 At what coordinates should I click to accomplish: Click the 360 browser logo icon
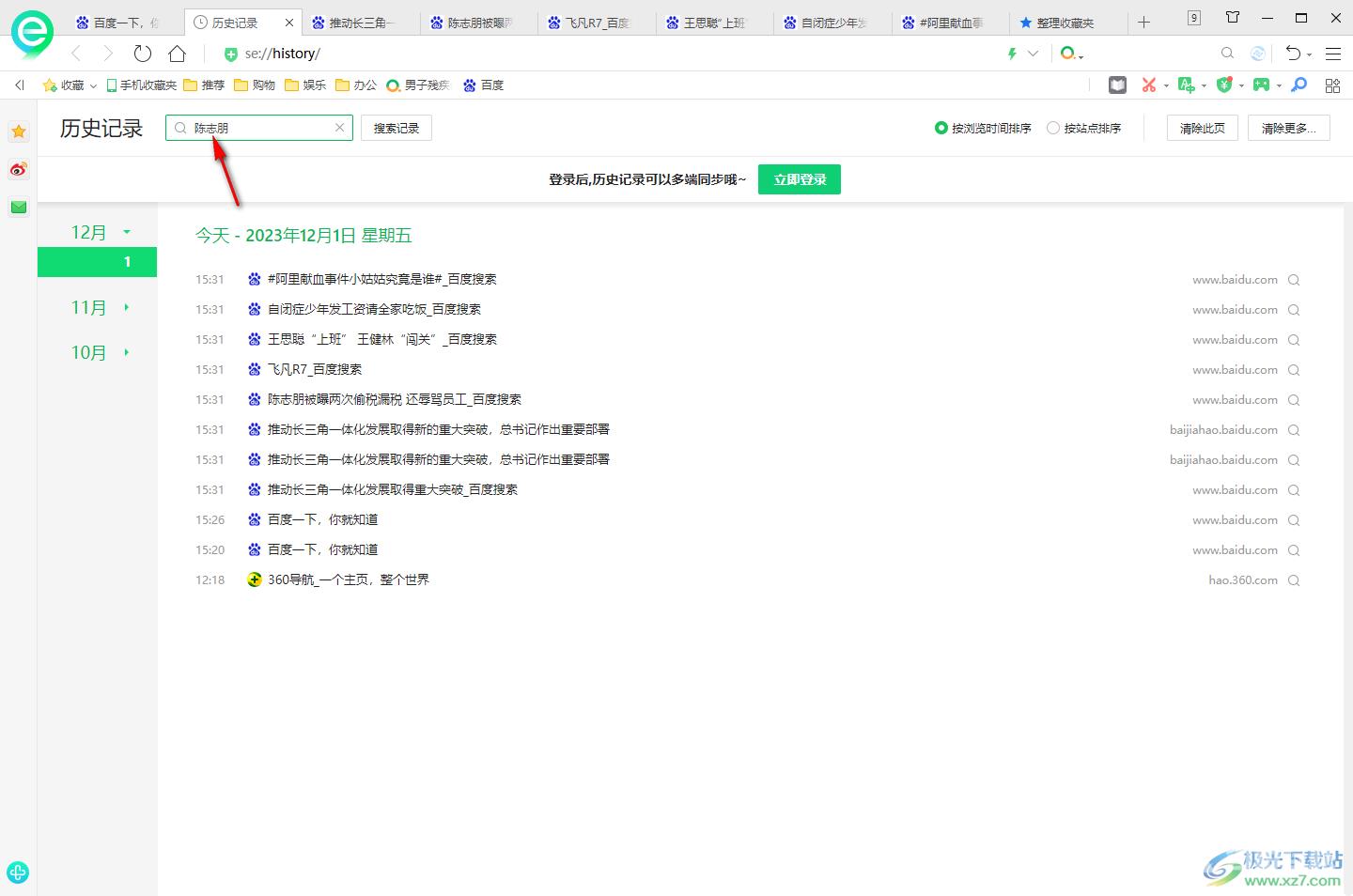click(x=32, y=34)
